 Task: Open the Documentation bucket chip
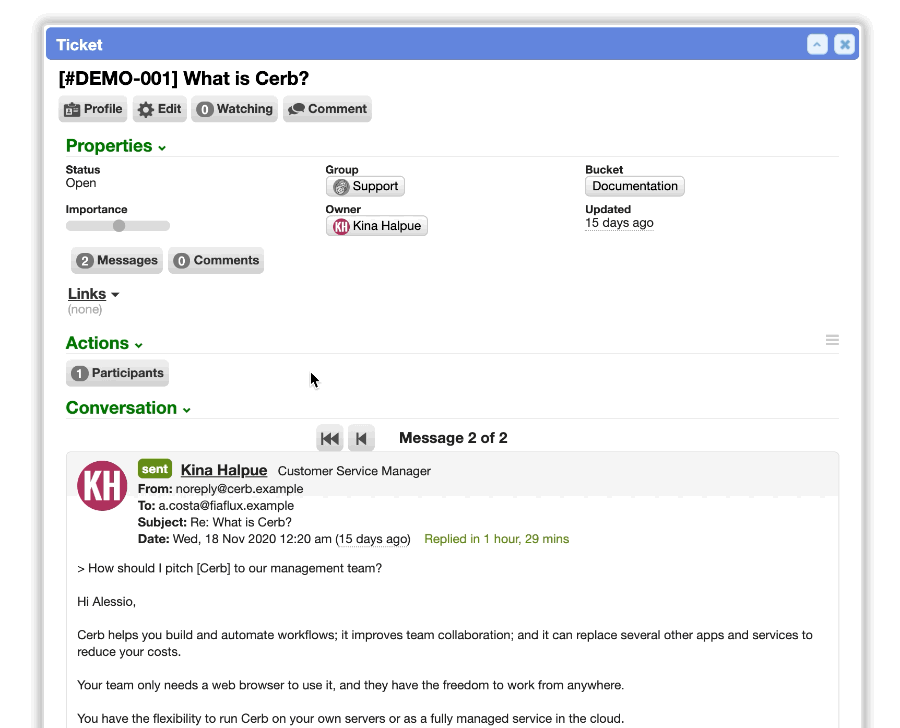pos(634,186)
